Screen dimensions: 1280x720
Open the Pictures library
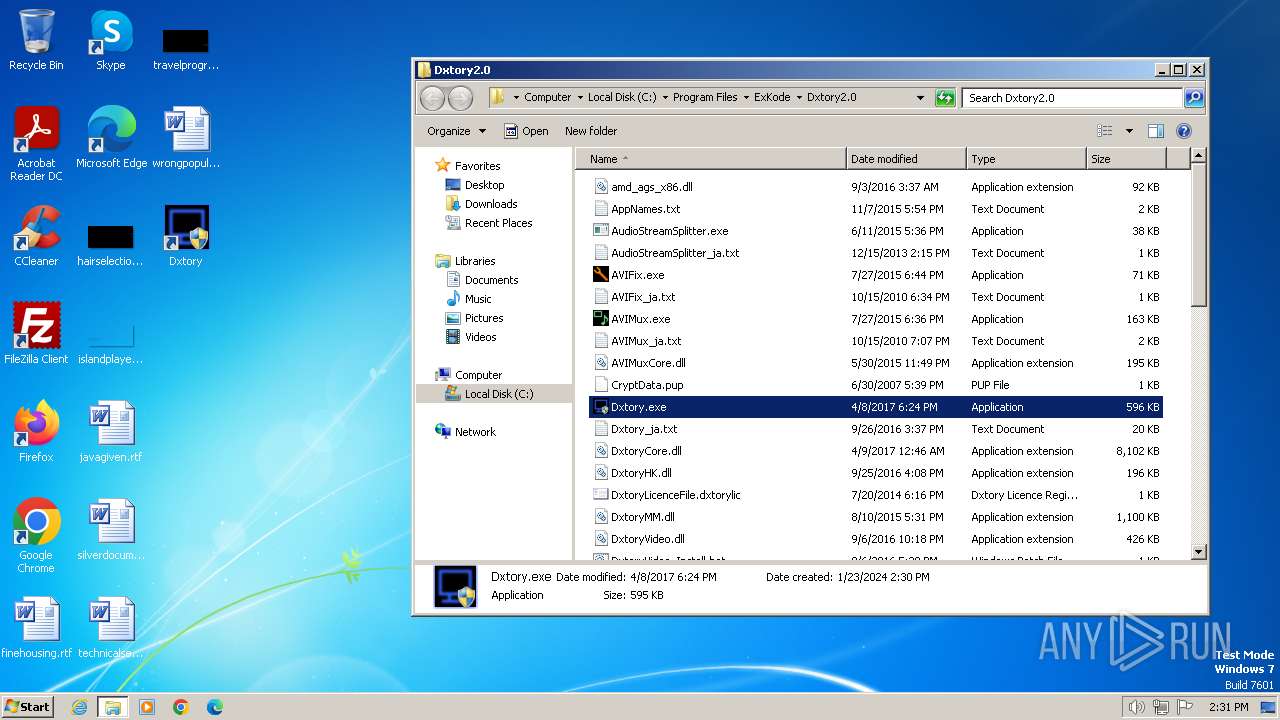tap(484, 318)
